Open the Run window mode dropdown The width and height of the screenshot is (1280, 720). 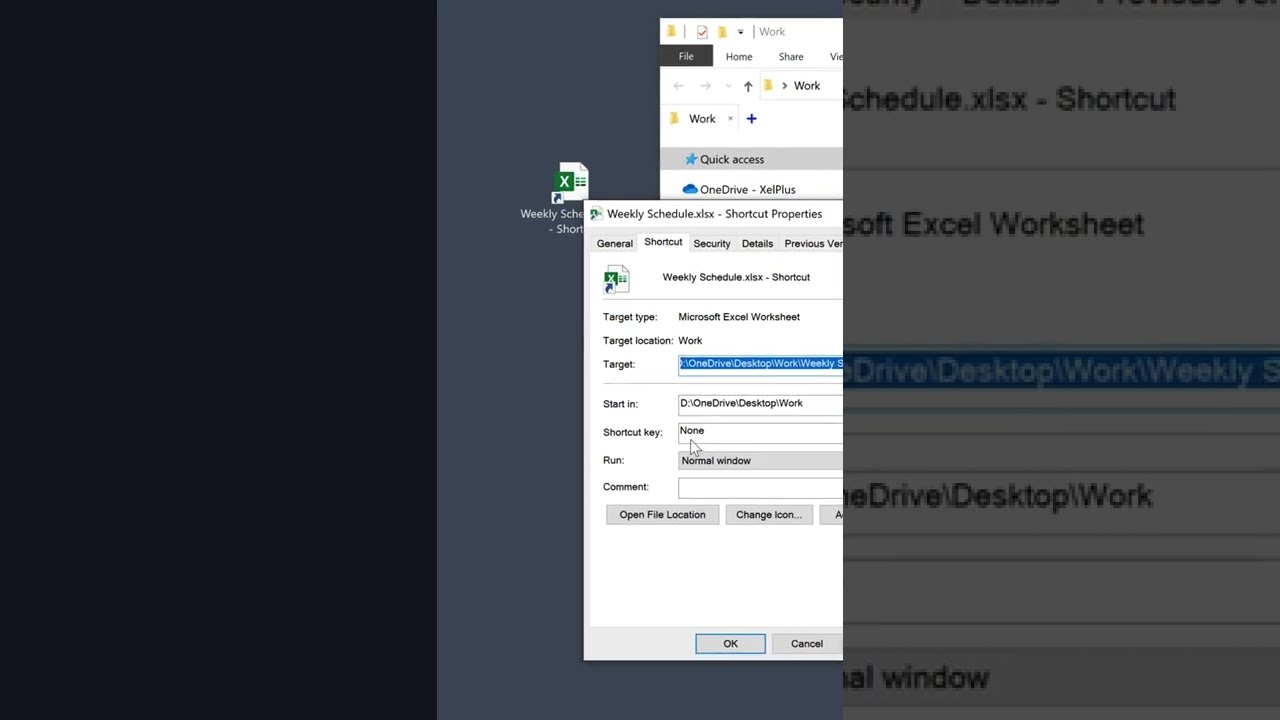click(760, 461)
